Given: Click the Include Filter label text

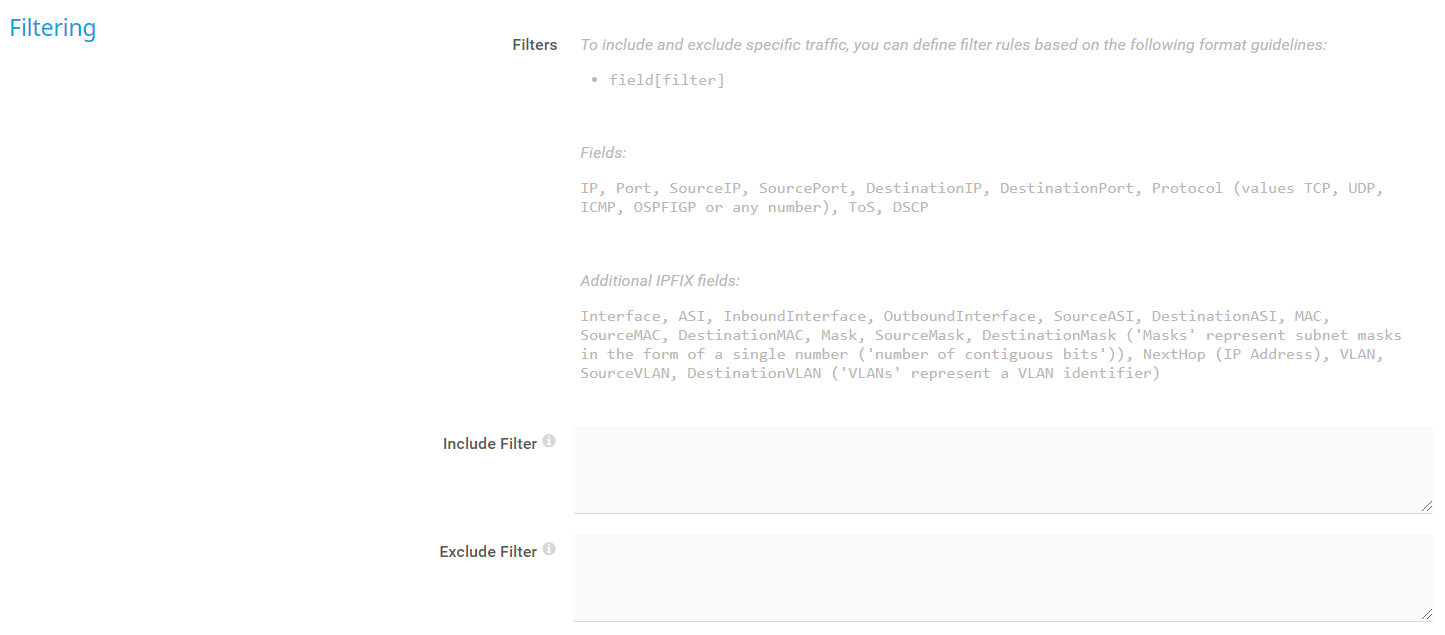Looking at the screenshot, I should click(489, 443).
